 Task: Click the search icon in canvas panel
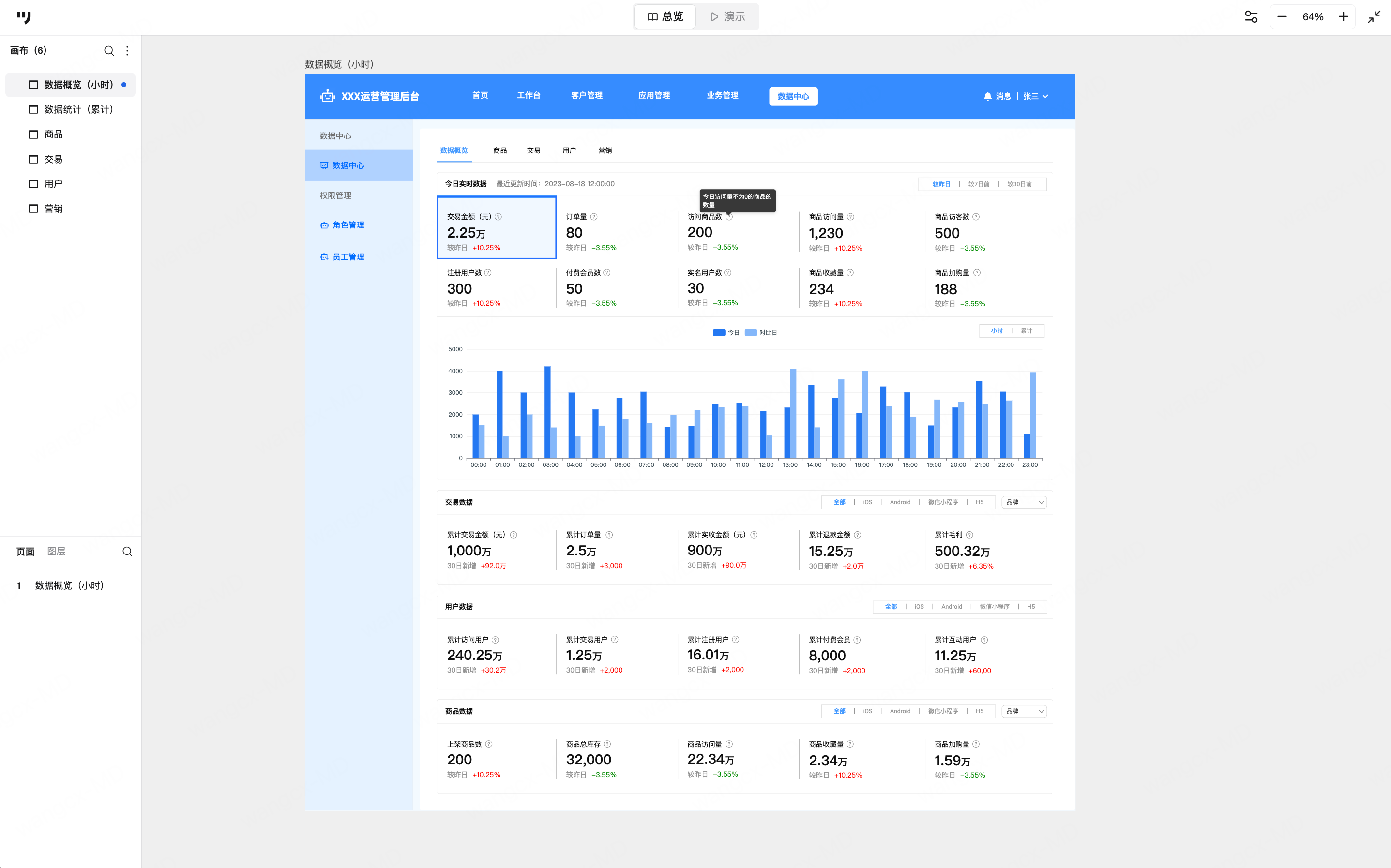pos(108,50)
